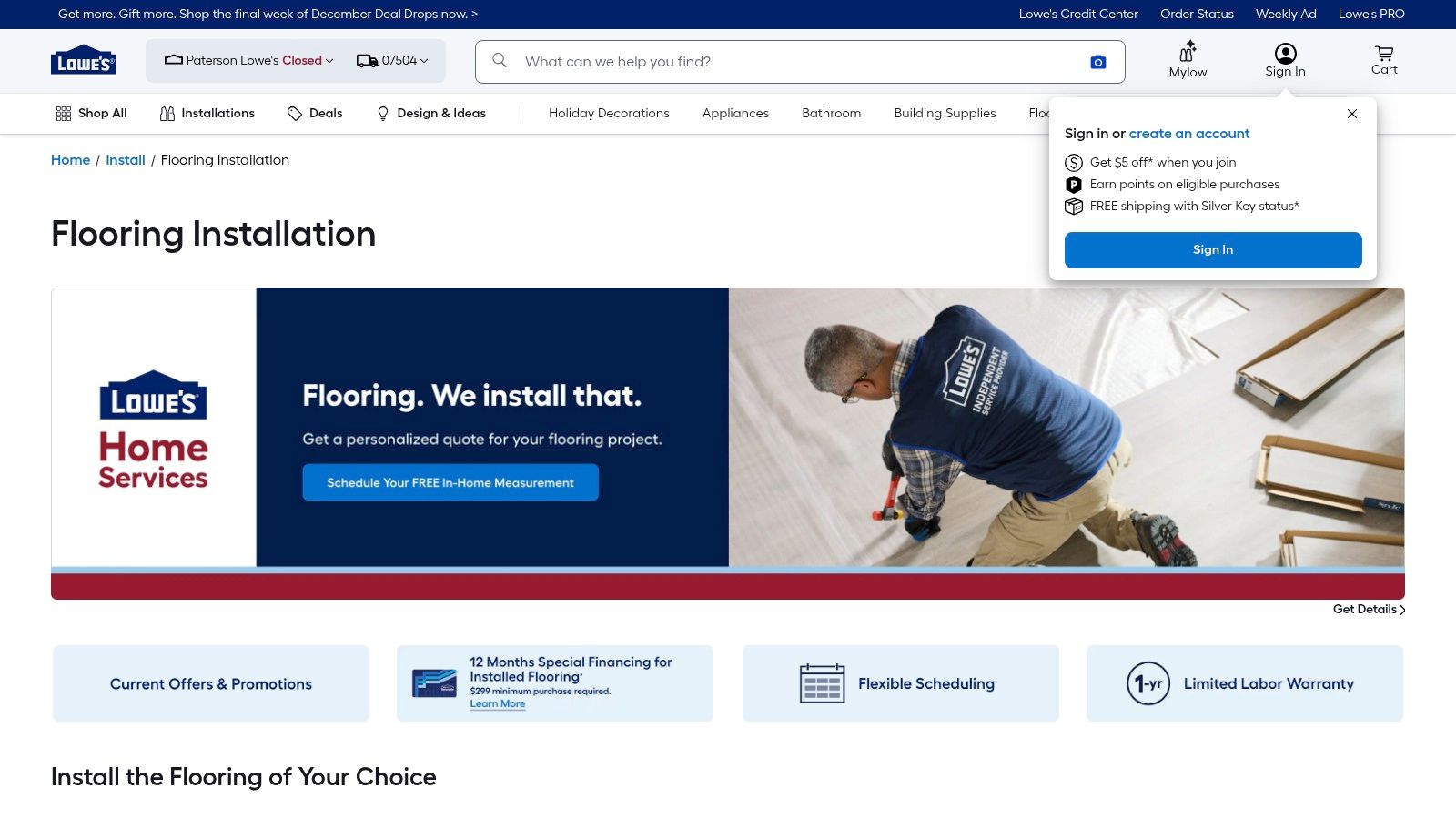Select the Installations ladder icon

[x=167, y=113]
